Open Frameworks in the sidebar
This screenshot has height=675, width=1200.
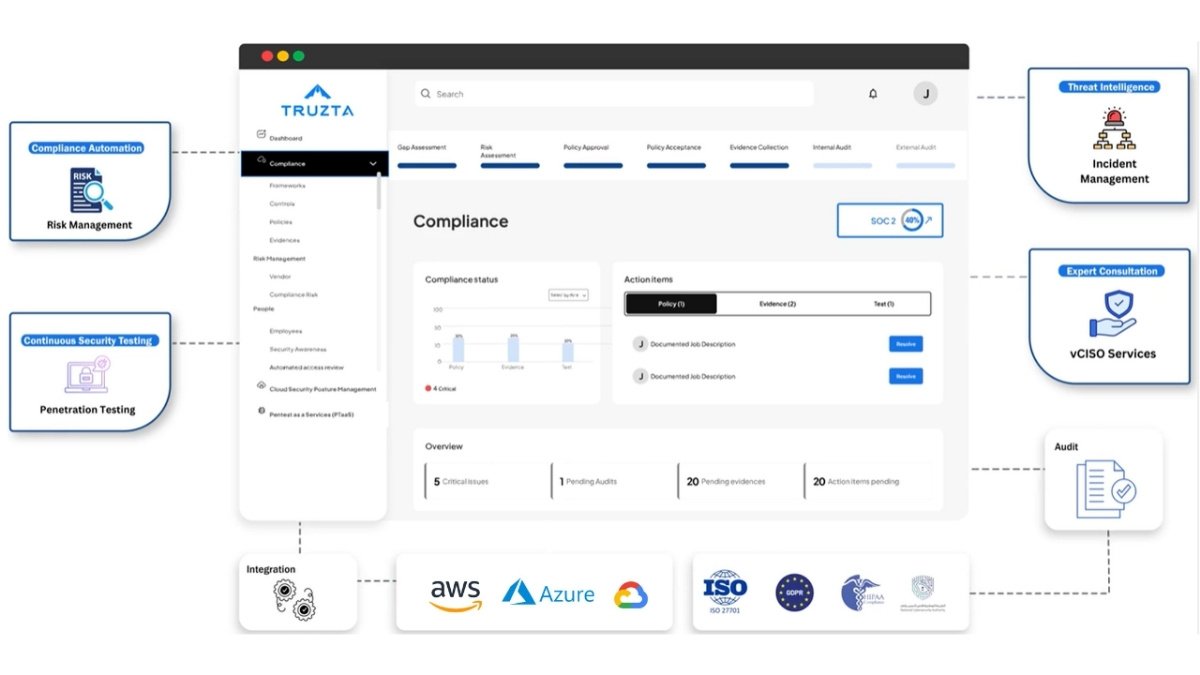(287, 186)
